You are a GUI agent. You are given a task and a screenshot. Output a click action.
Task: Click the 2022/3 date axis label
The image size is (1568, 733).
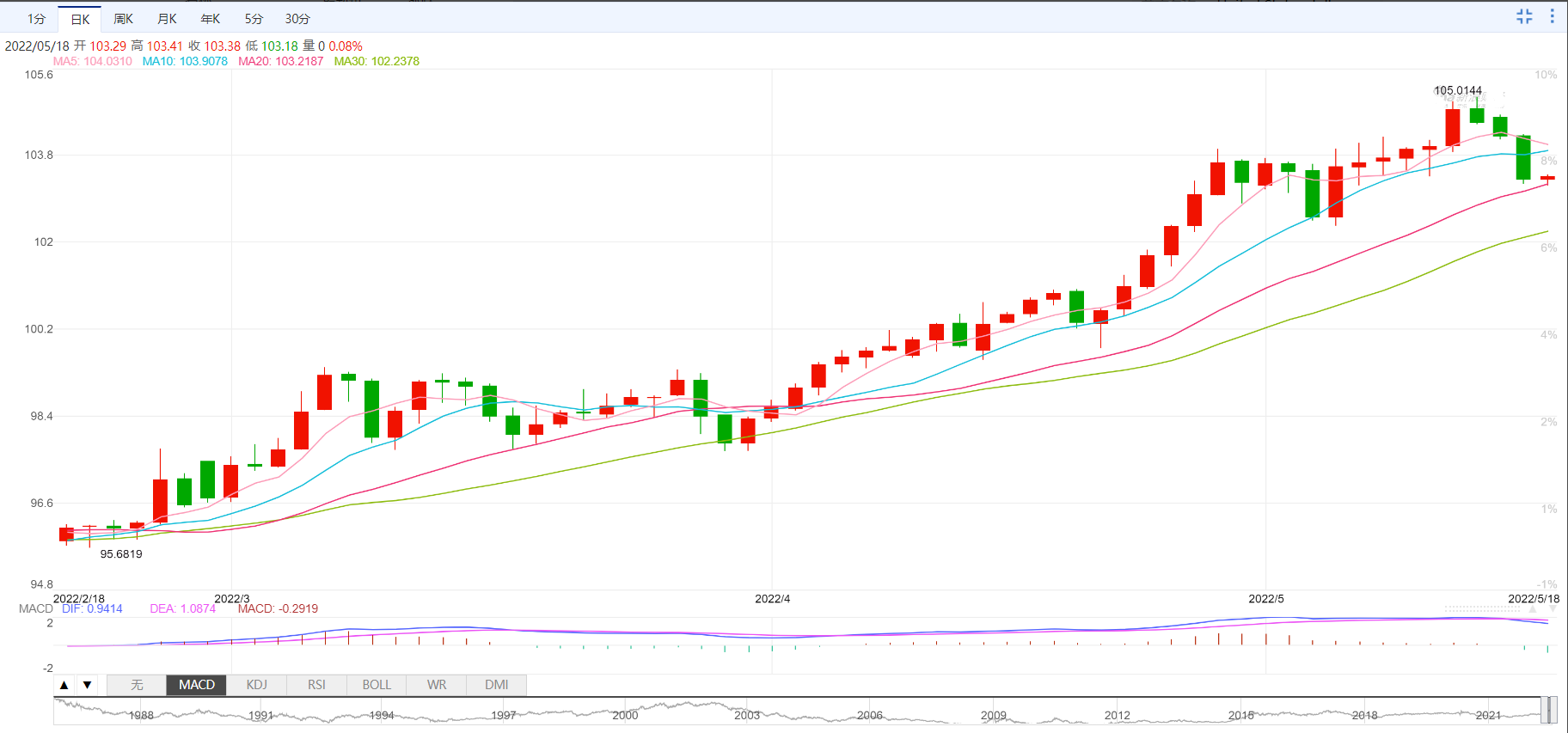[x=232, y=598]
